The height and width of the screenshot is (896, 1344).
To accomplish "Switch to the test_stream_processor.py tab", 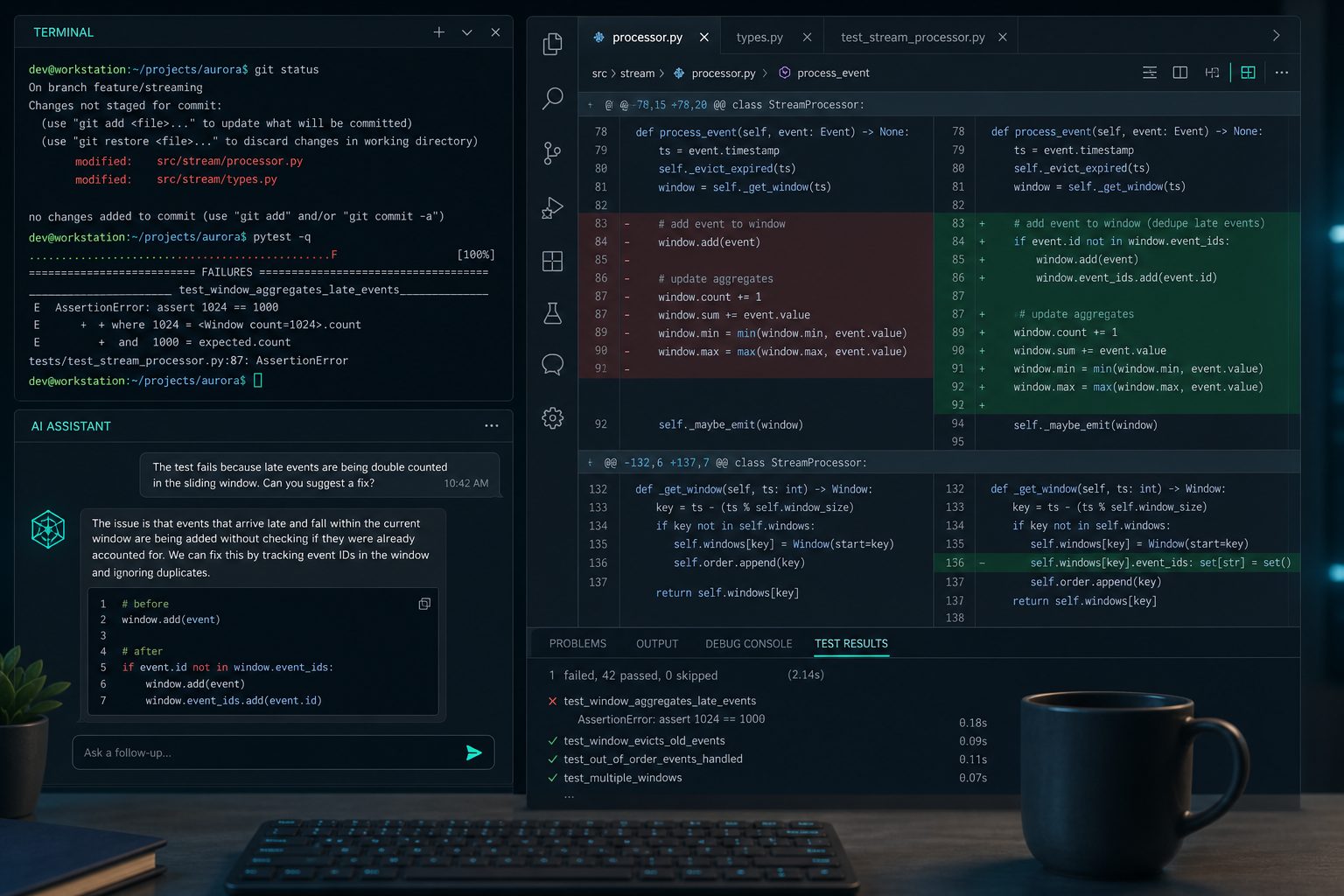I will pyautogui.click(x=913, y=37).
